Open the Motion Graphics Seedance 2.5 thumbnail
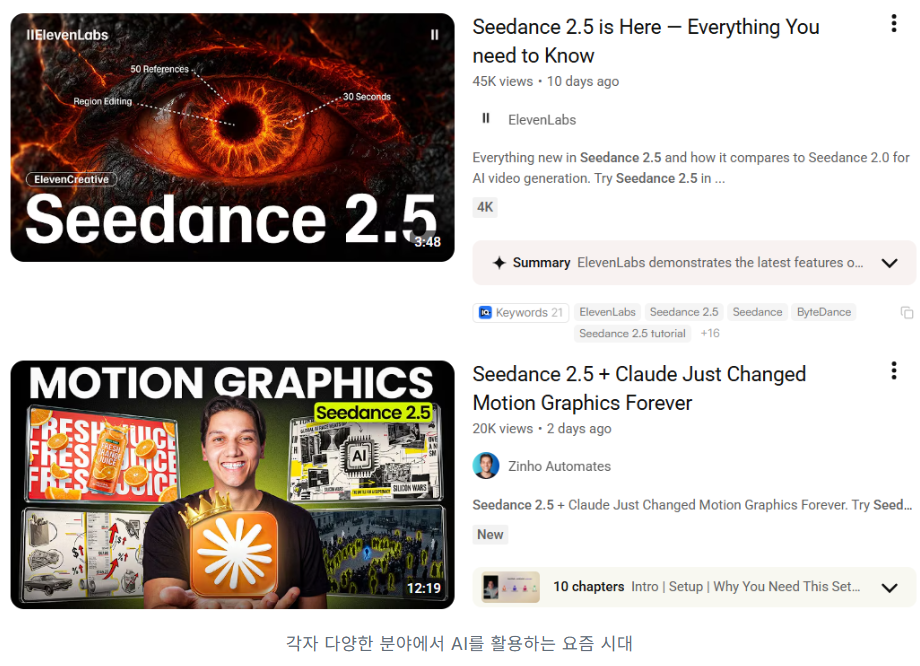The height and width of the screenshot is (666, 920). 232,484
